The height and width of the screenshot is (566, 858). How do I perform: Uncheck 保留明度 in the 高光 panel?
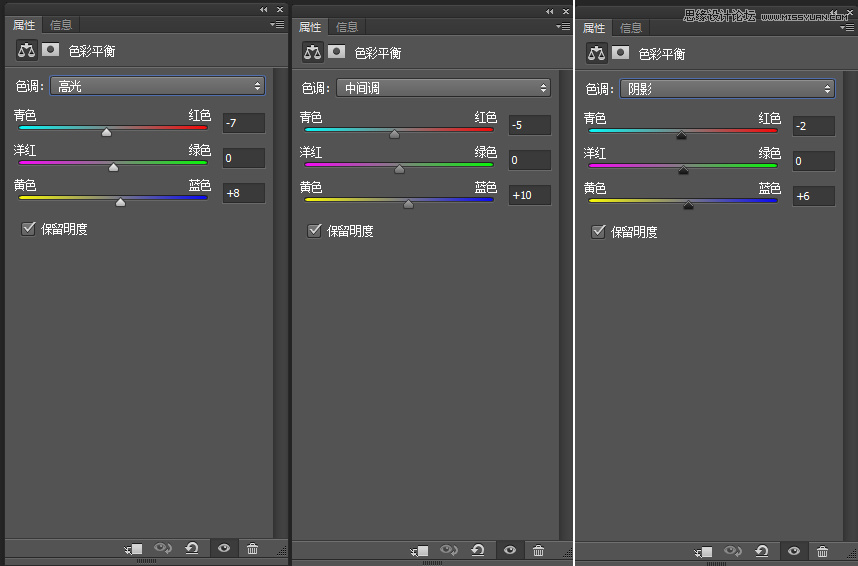29,229
